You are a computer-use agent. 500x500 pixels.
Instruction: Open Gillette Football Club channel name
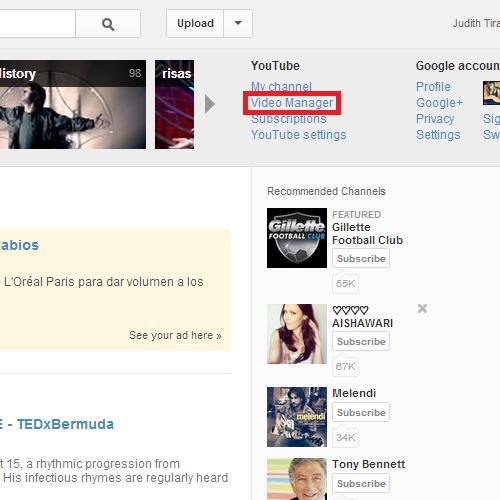(367, 234)
